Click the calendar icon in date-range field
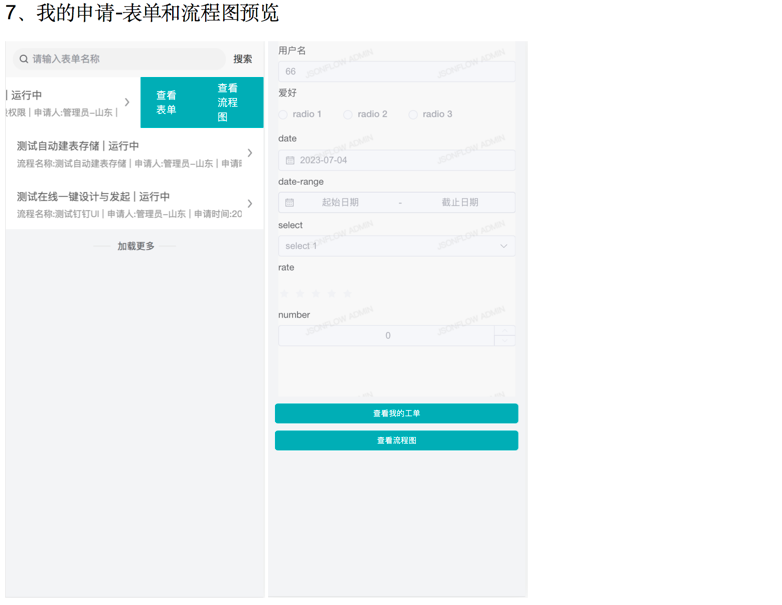The height and width of the screenshot is (605, 782). pos(290,202)
